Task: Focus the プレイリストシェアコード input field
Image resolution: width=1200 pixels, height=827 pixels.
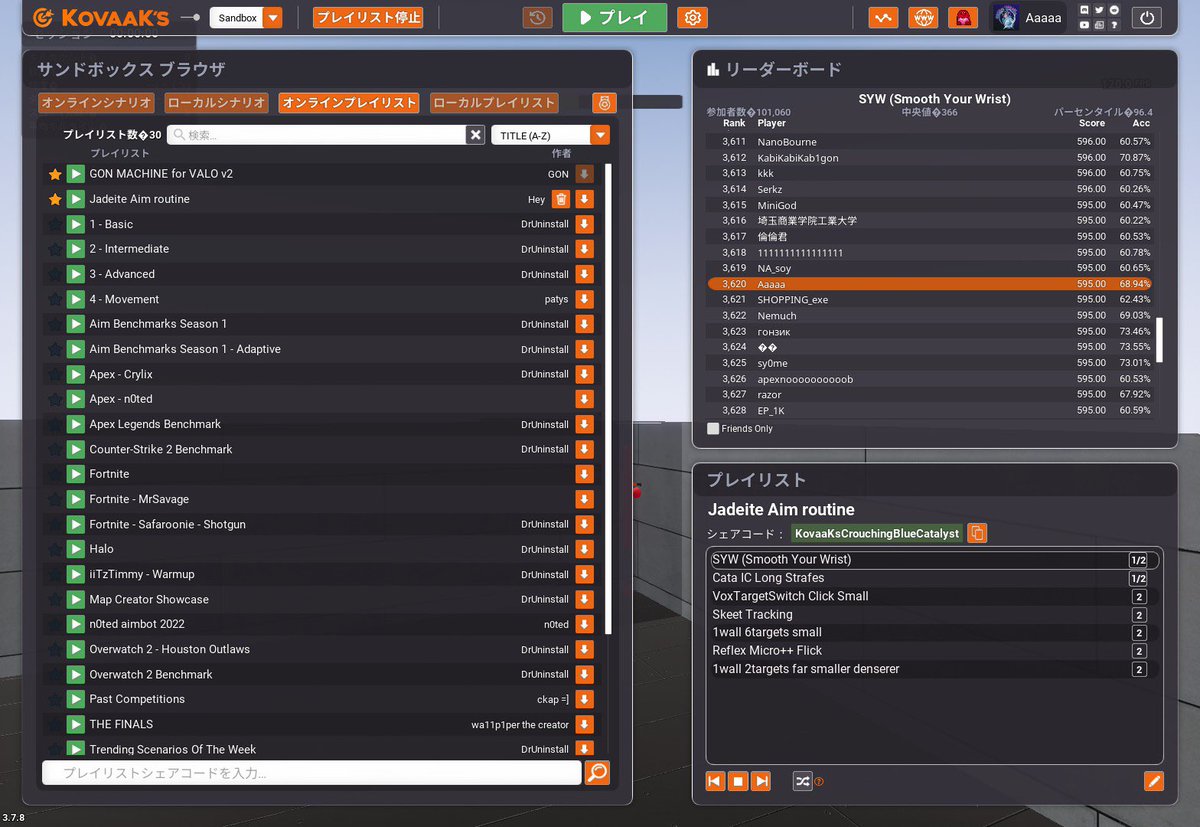Action: coord(311,772)
